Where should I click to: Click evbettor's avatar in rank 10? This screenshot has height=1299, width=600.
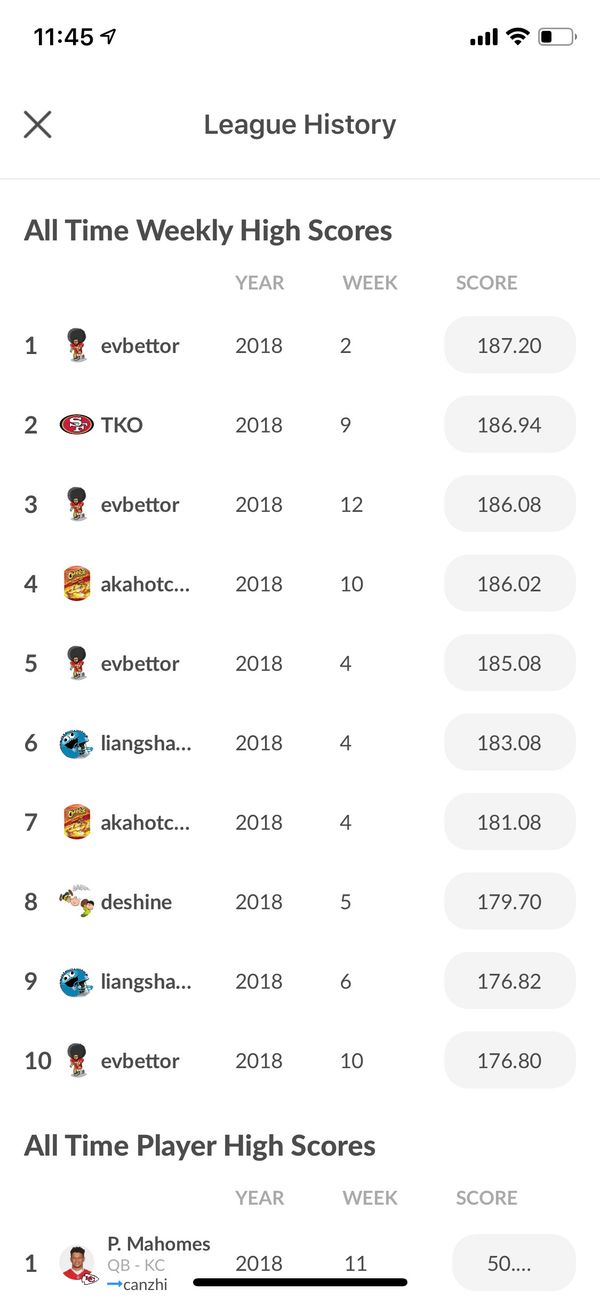point(76,1060)
